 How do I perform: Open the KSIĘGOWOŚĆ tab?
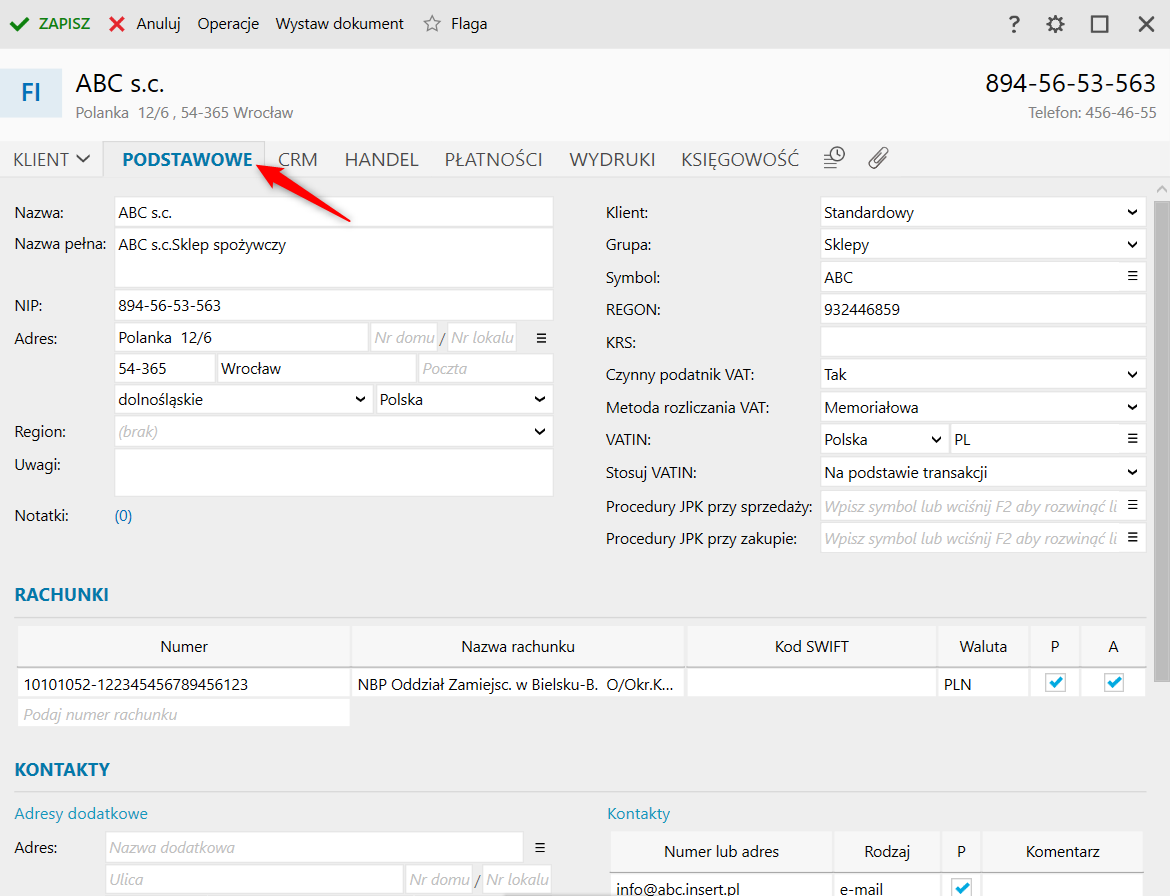[739, 160]
